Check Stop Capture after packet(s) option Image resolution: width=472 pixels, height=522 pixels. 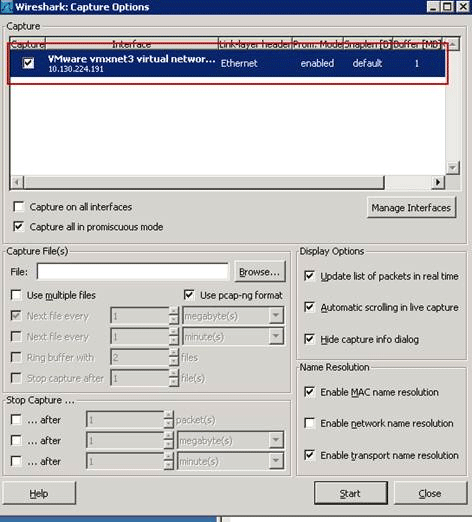point(16,420)
